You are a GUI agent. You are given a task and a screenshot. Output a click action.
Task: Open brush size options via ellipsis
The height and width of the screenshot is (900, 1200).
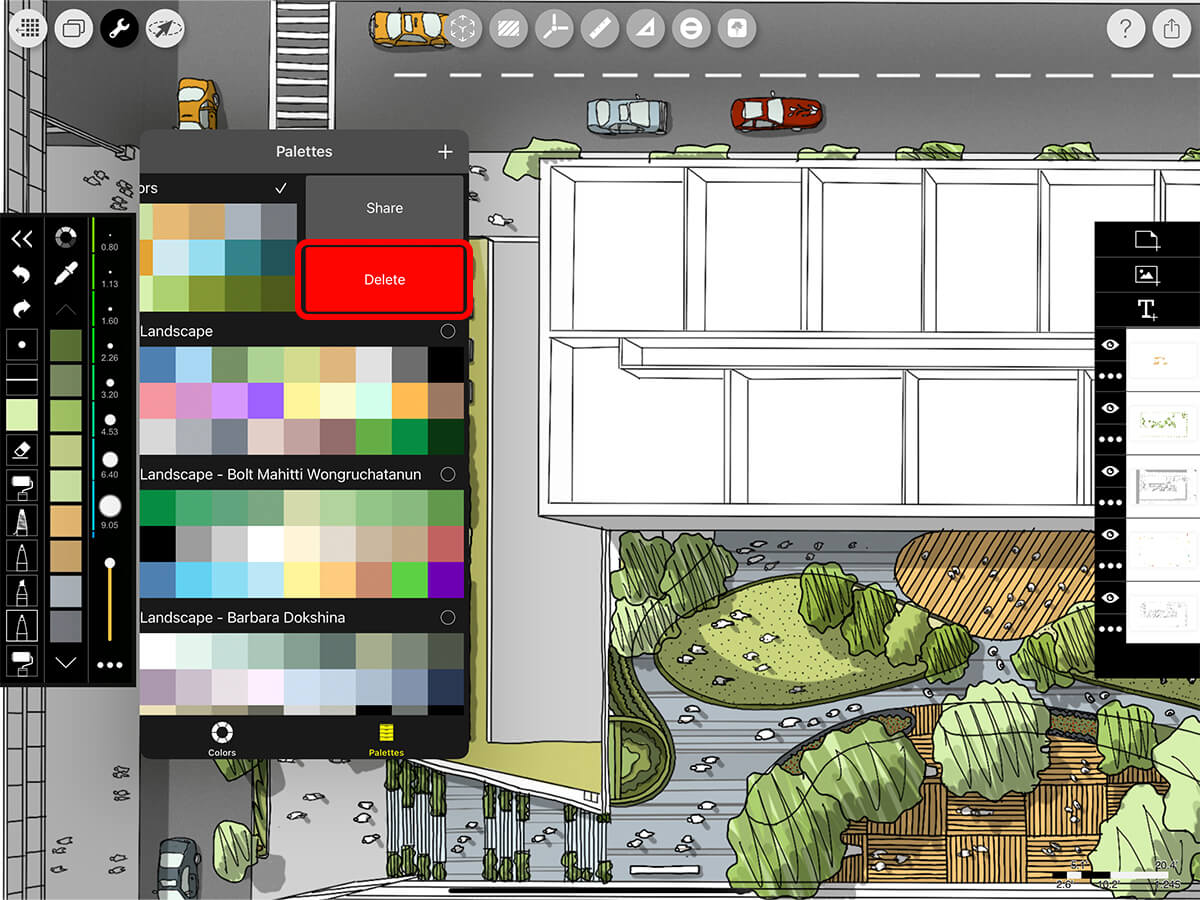point(110,663)
